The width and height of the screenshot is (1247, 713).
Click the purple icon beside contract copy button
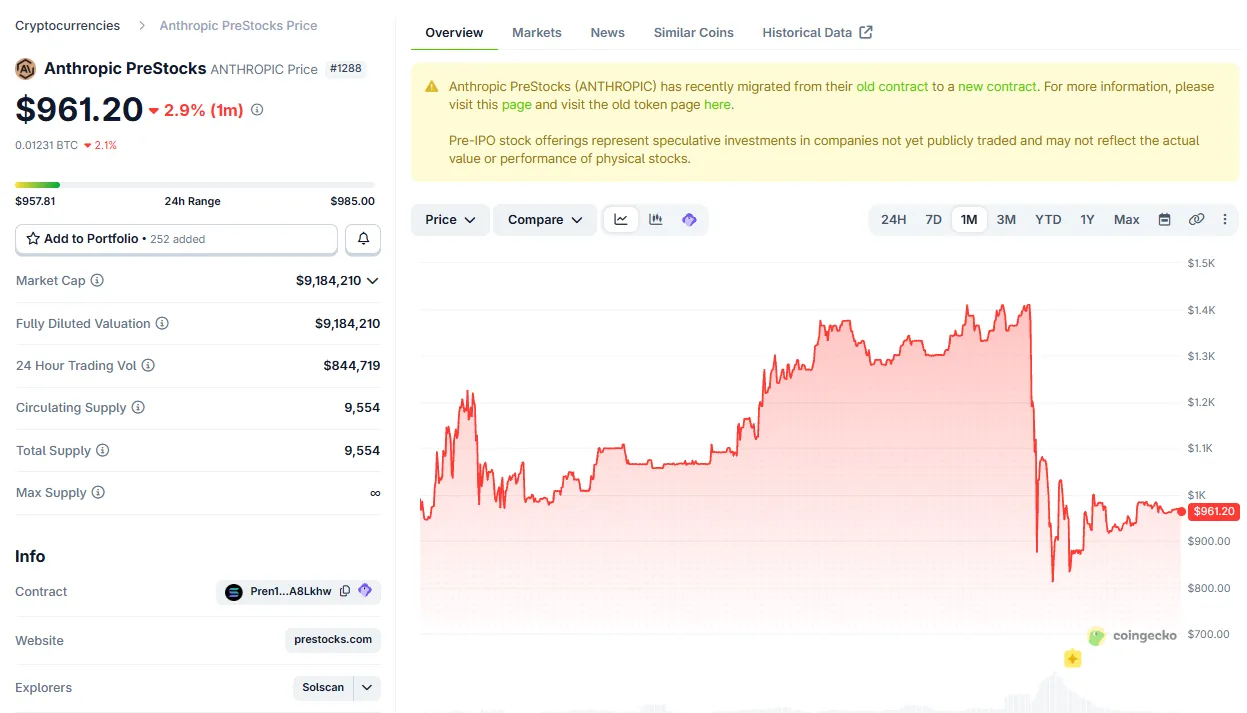365,591
